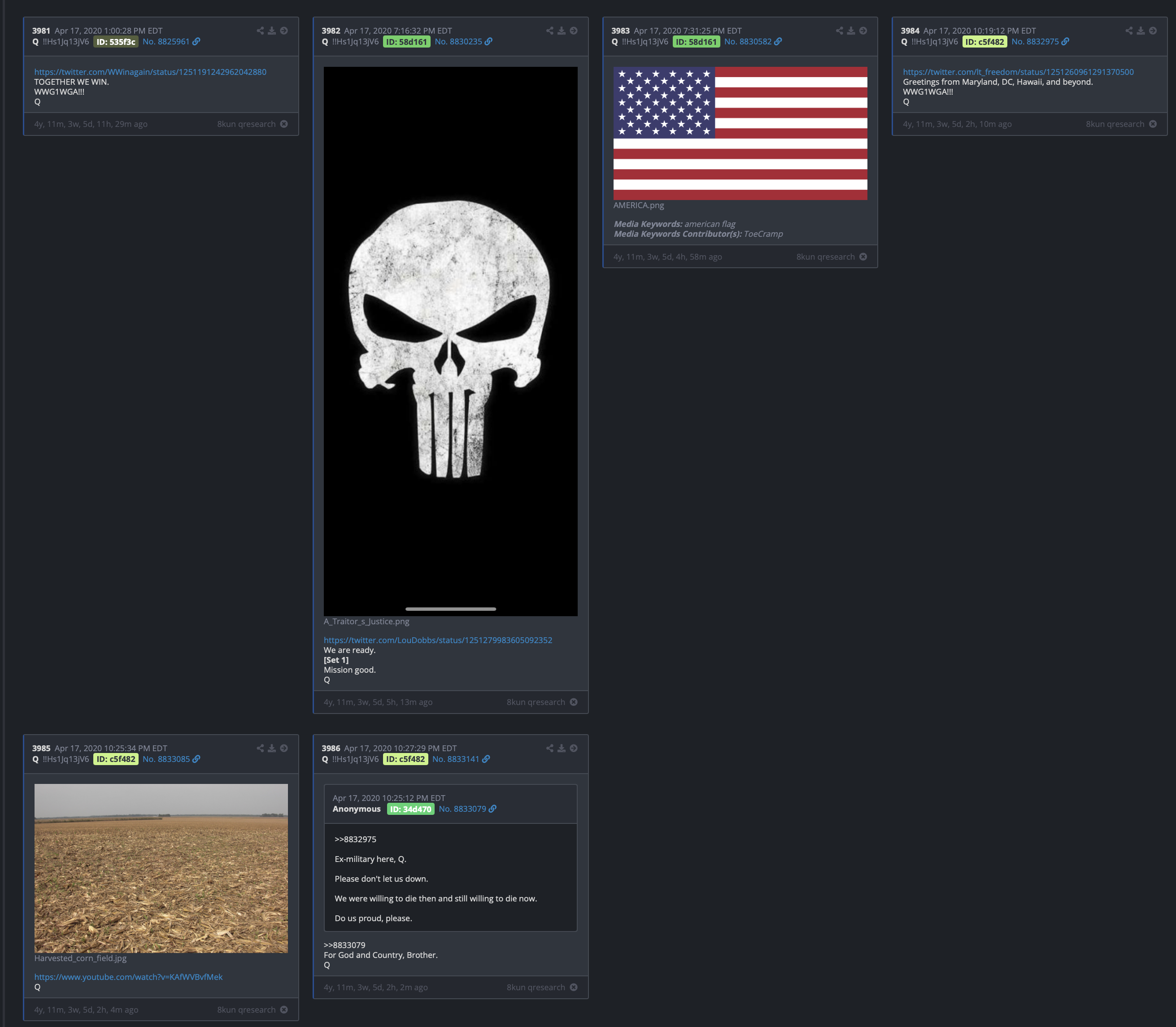Viewport: 1176px width, 1027px height.
Task: Click post number 3984 in header
Action: [910, 31]
